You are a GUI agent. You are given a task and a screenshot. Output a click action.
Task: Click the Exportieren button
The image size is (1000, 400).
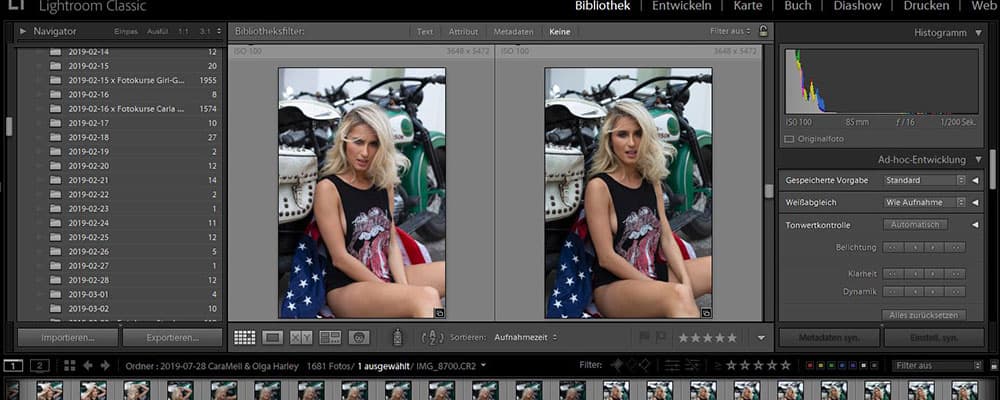pyautogui.click(x=172, y=338)
